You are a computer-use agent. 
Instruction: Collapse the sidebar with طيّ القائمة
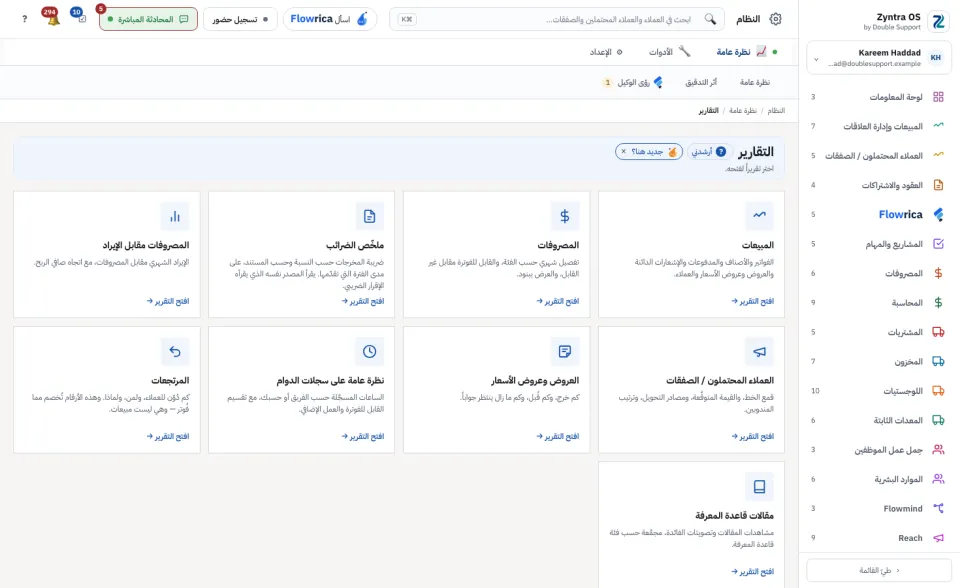click(x=879, y=570)
